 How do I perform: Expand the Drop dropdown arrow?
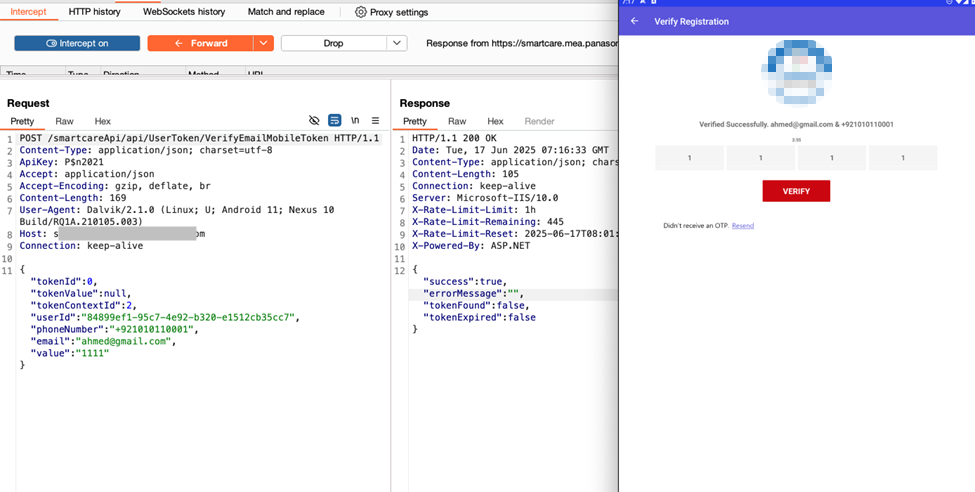pyautogui.click(x=397, y=43)
